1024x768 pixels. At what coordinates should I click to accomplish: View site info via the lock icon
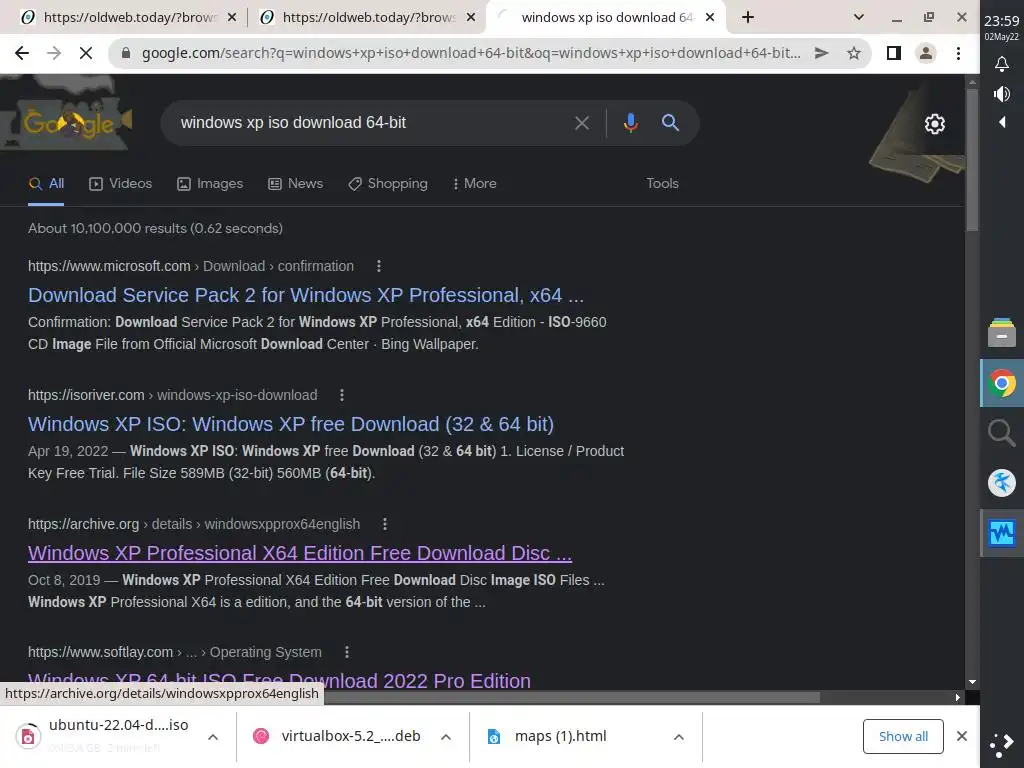coord(126,54)
